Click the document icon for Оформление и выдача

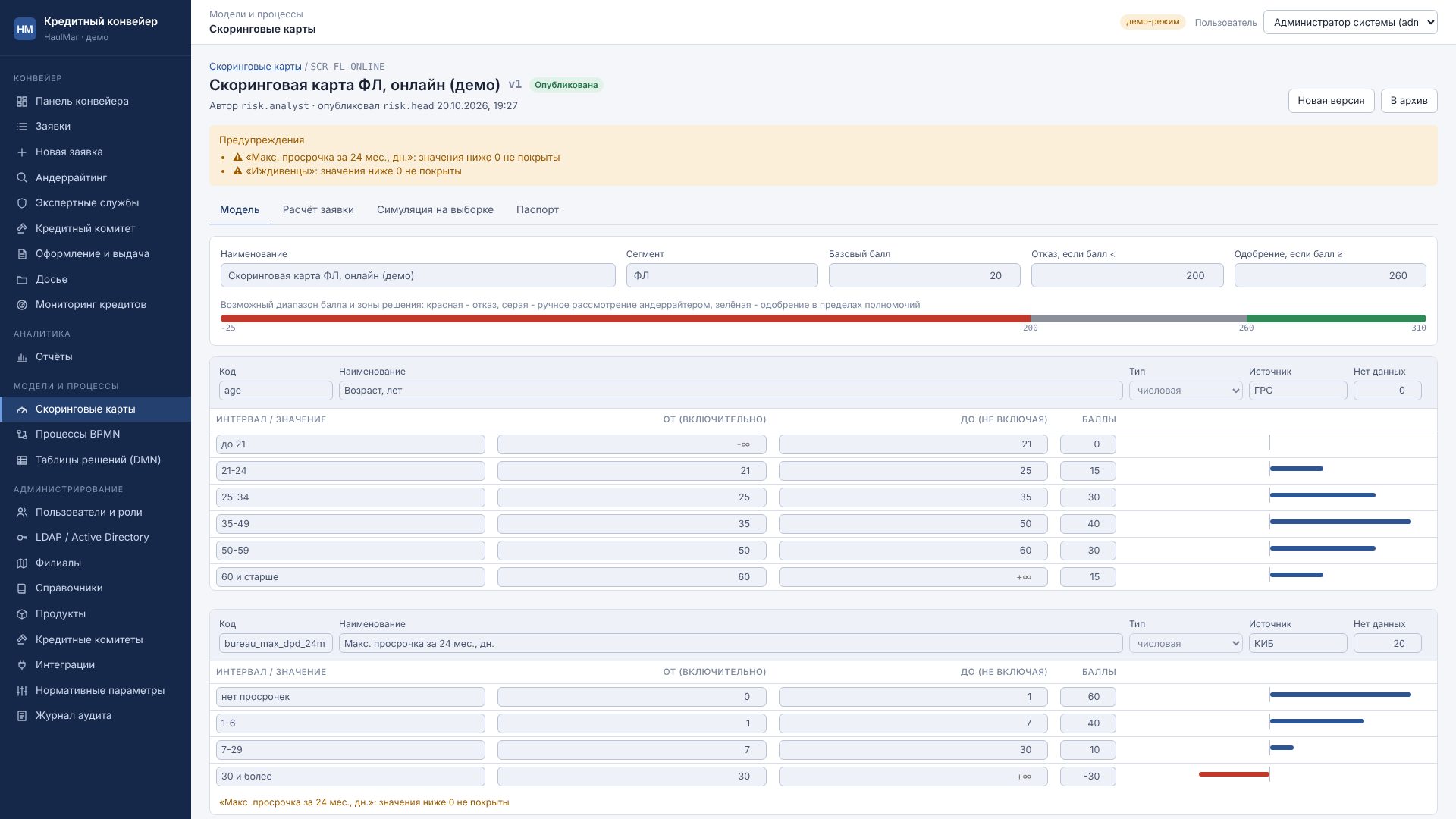click(22, 254)
